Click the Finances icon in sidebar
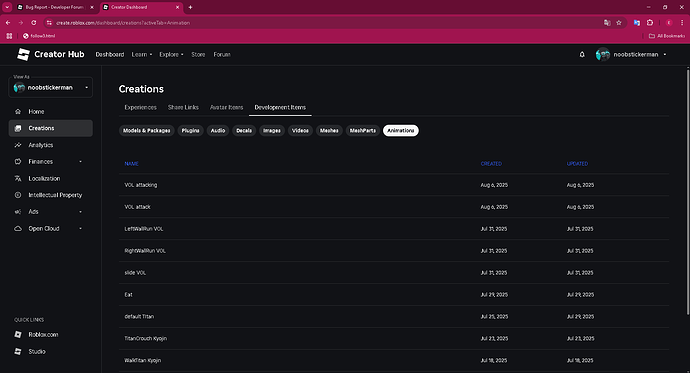The width and height of the screenshot is (690, 373). [18, 162]
